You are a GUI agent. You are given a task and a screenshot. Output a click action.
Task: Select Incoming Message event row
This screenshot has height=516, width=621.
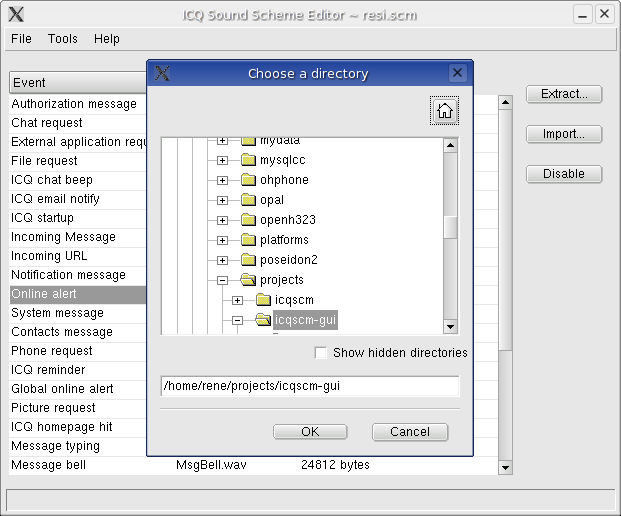point(78,237)
